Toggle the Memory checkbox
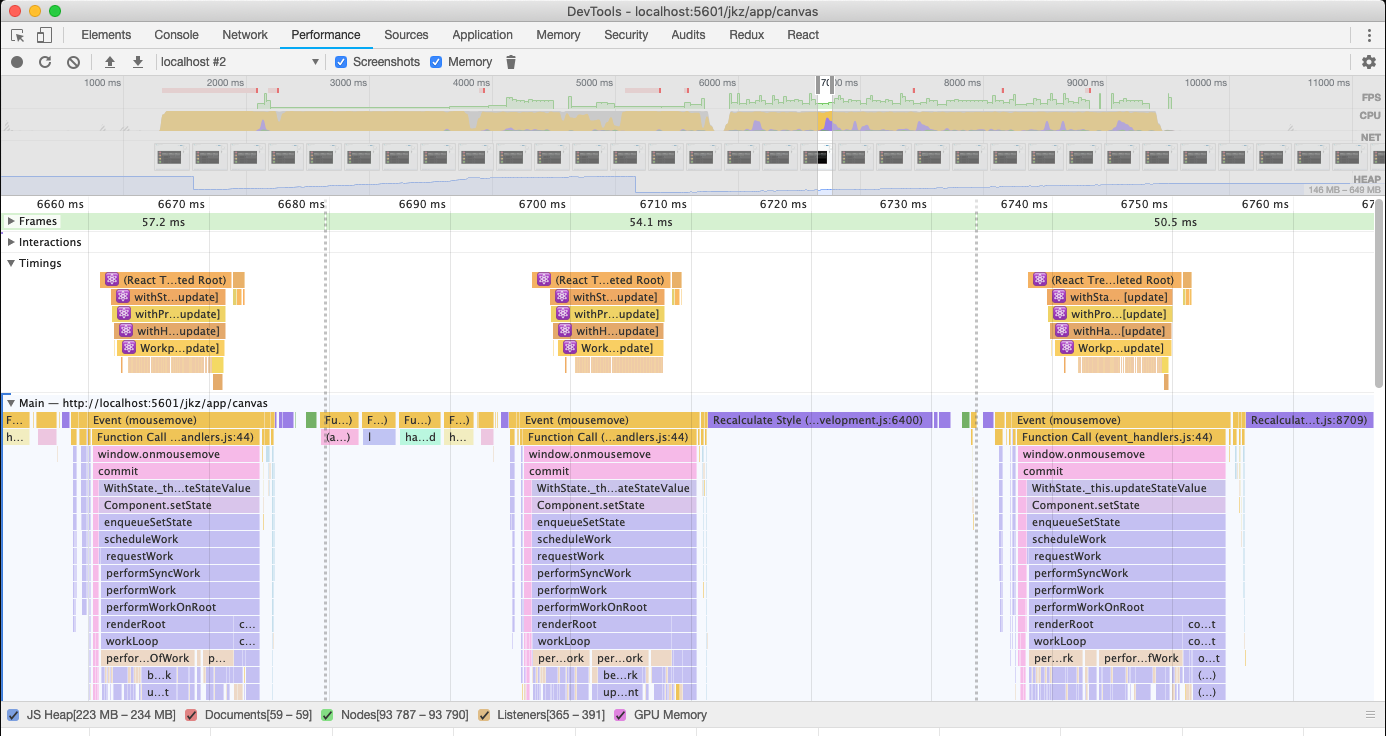Image resolution: width=1386 pixels, height=736 pixels. coord(436,62)
